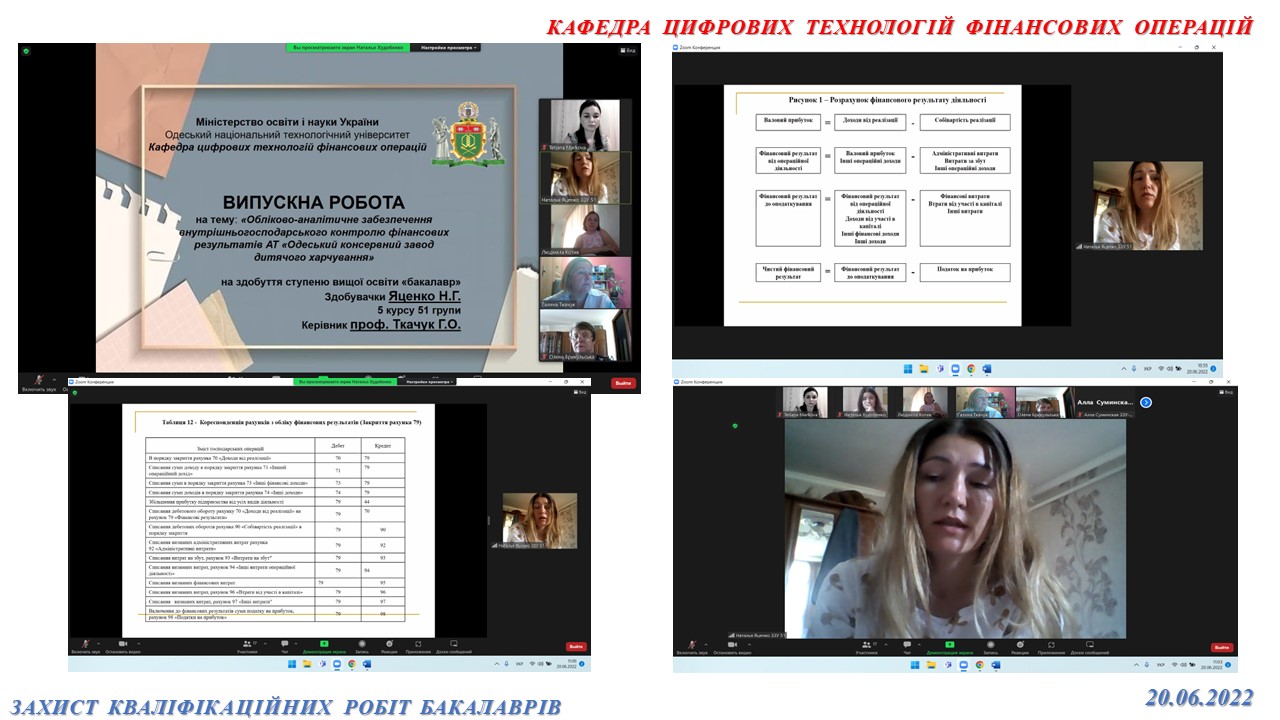
Task: Open tray overflow chevron below Таблиця 12 window
Action: 497,664
